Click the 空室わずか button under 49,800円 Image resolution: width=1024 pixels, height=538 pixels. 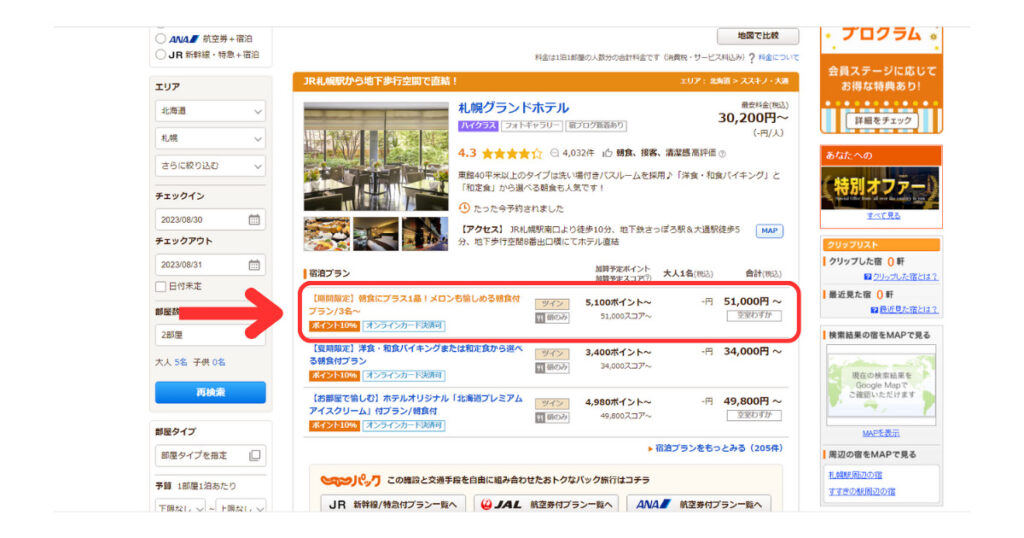[754, 415]
